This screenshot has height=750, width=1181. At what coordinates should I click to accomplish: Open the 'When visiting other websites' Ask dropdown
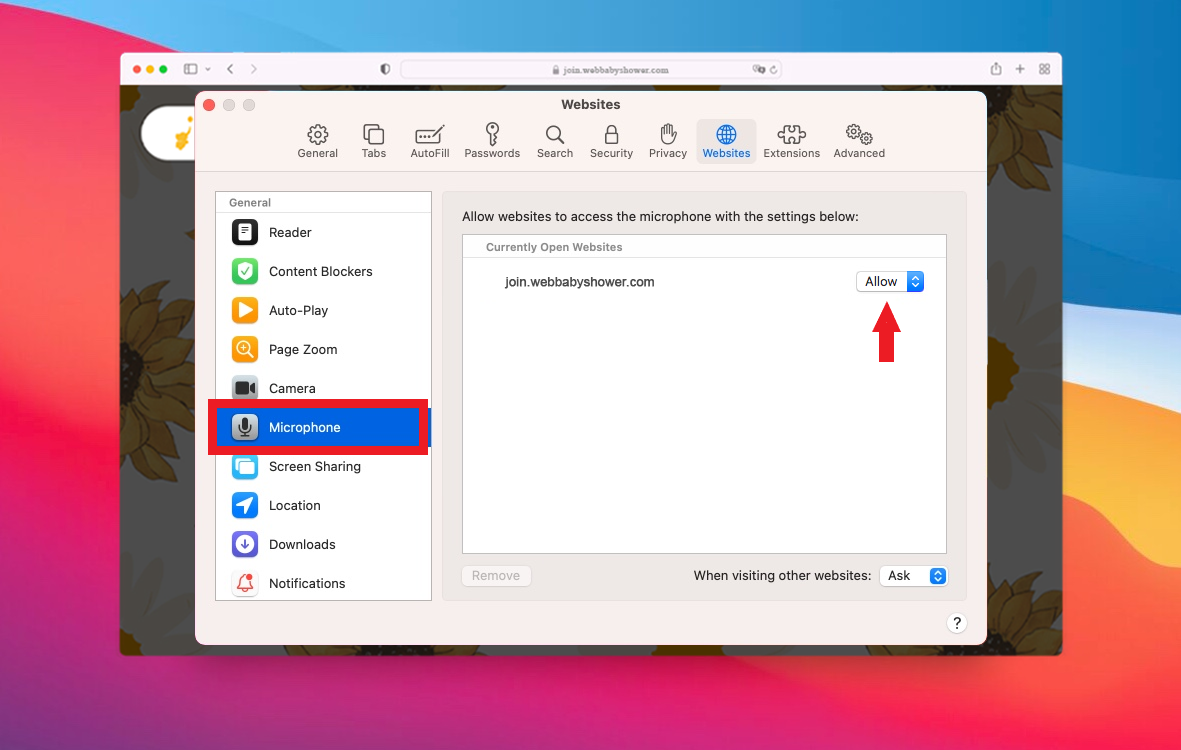click(x=913, y=576)
